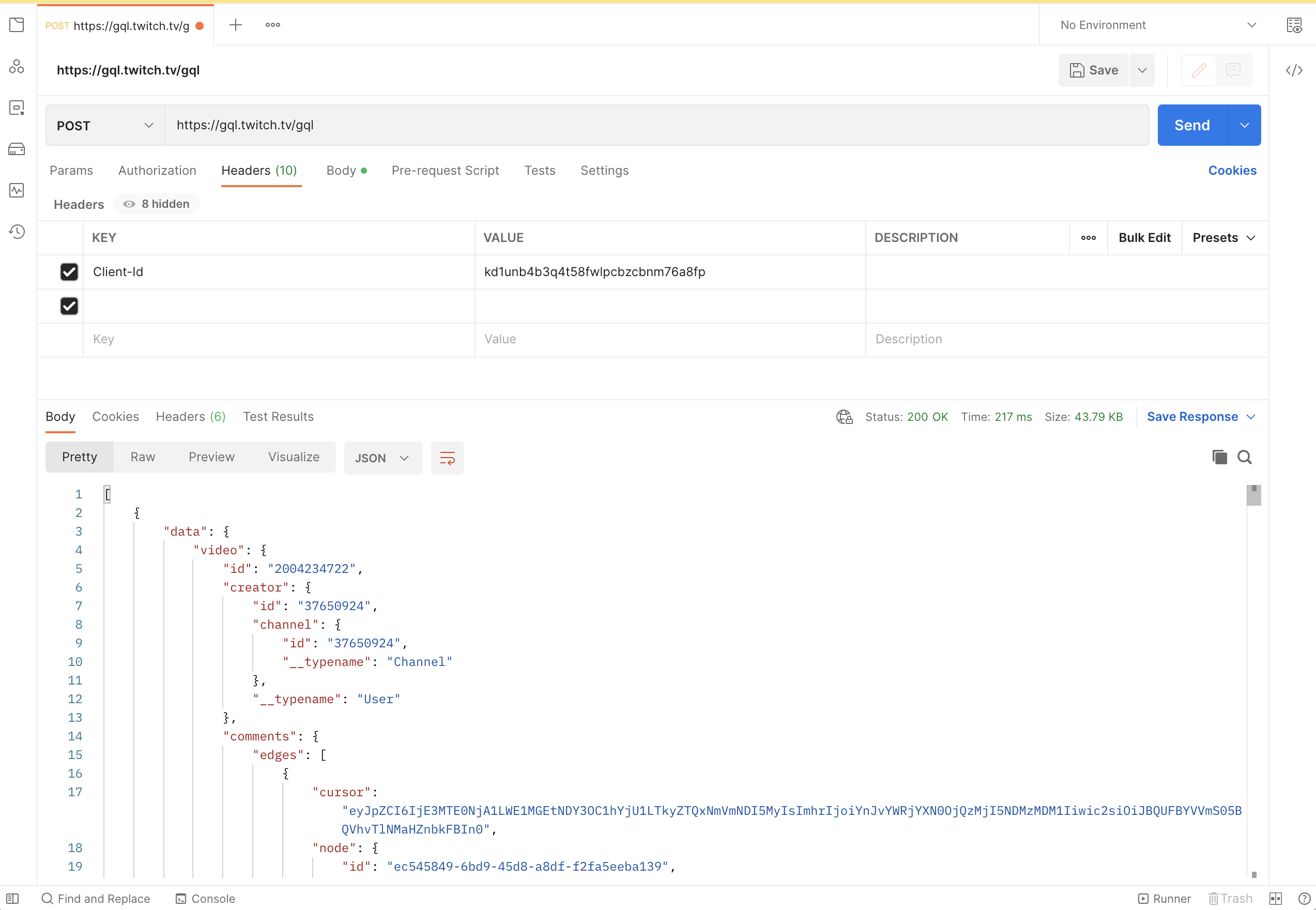Click the edit pencil icon
This screenshot has height=910, width=1316.
point(1199,70)
